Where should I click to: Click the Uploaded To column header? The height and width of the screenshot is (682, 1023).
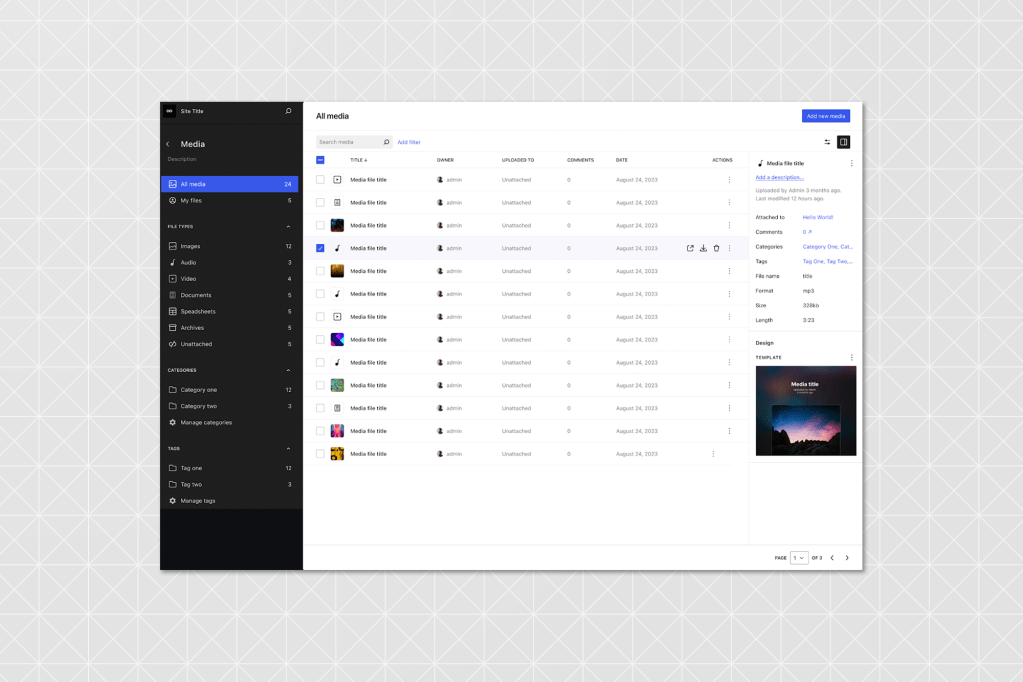coord(518,160)
